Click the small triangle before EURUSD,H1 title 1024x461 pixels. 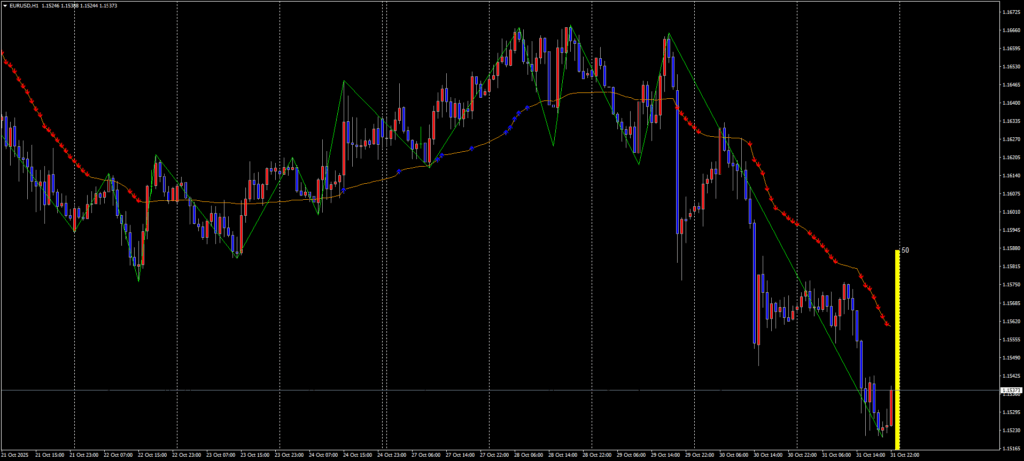click(x=4, y=5)
